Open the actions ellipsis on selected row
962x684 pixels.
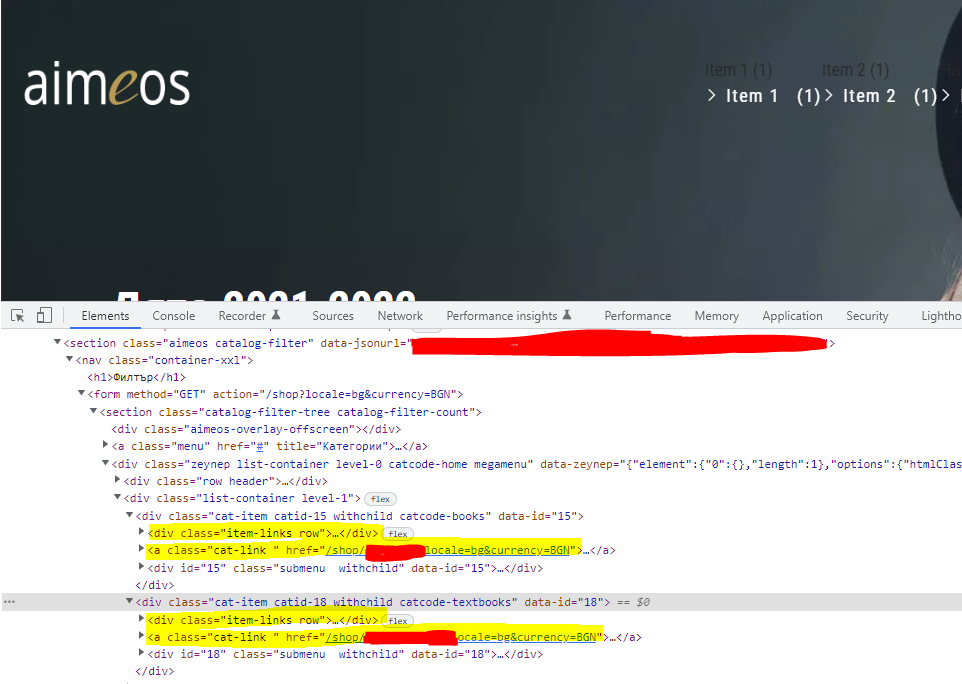click(x=9, y=602)
